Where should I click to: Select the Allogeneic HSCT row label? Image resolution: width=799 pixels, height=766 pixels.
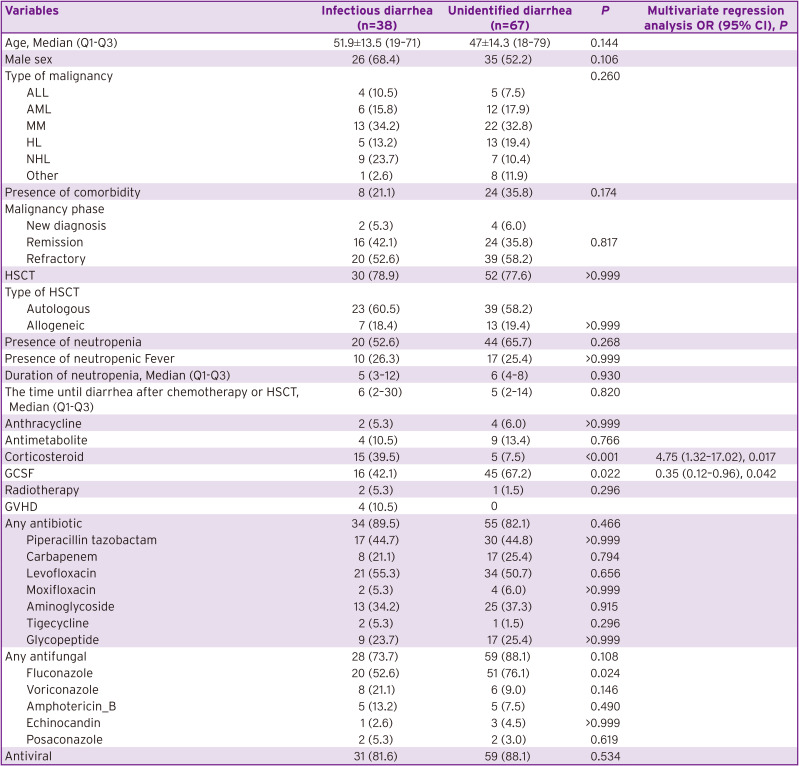point(55,326)
